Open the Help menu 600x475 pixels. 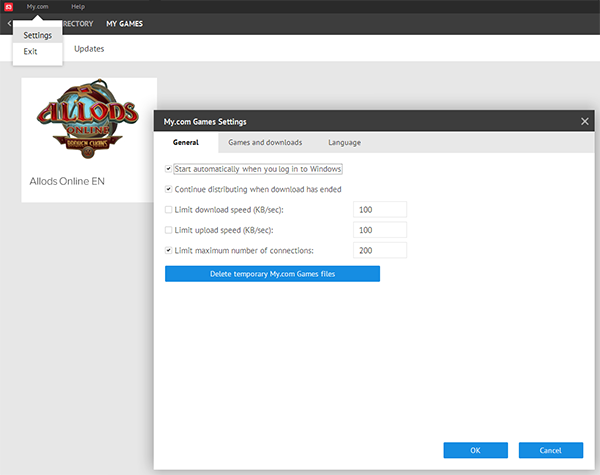78,7
